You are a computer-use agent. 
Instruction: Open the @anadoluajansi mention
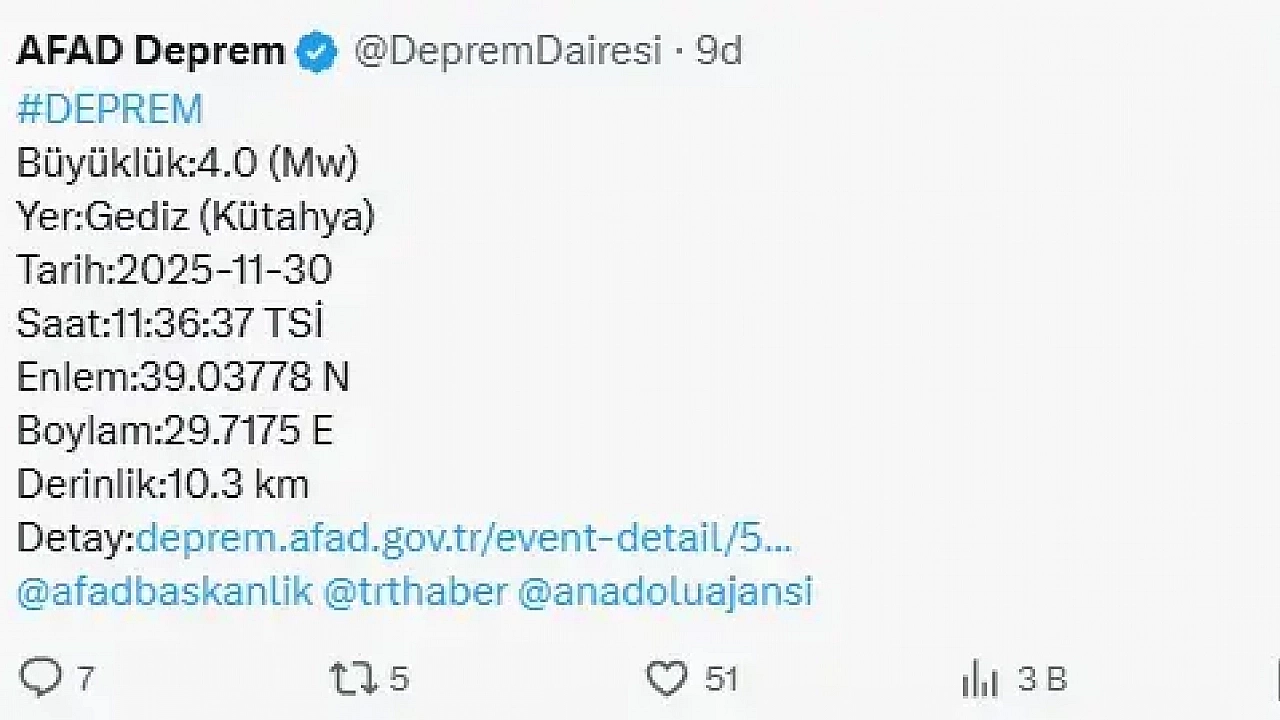click(665, 591)
